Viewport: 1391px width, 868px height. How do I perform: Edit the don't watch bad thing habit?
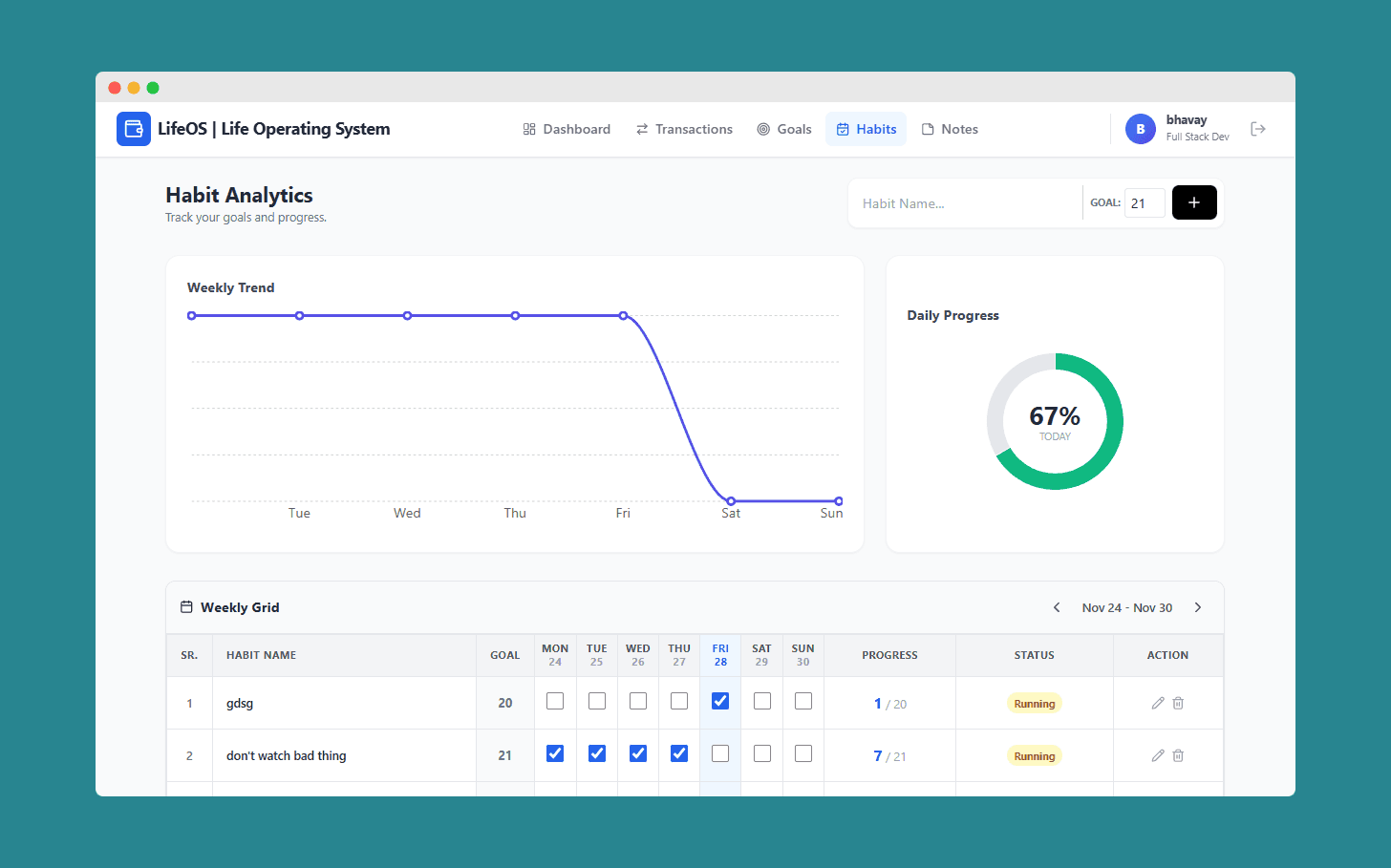[x=1158, y=755]
